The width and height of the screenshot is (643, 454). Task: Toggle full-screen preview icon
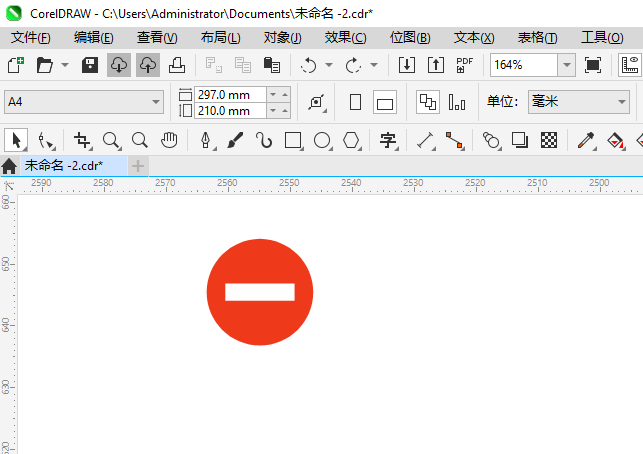(x=593, y=65)
